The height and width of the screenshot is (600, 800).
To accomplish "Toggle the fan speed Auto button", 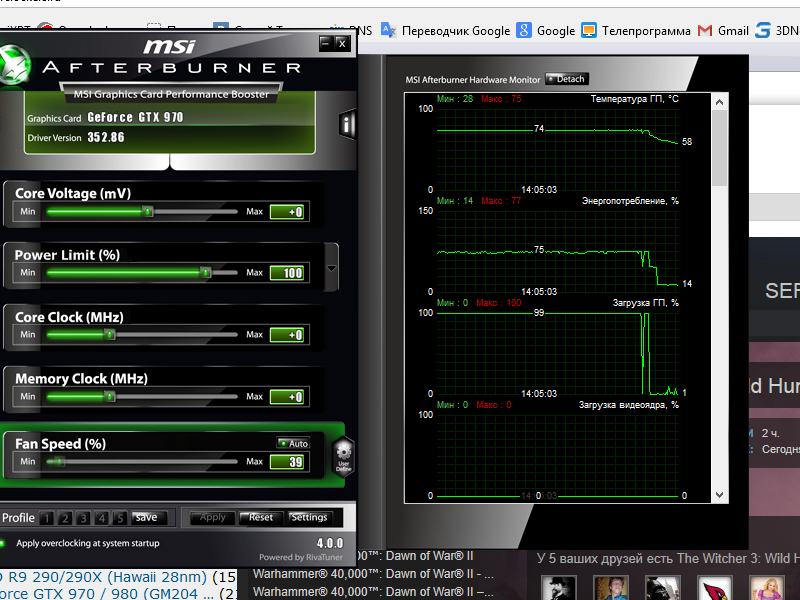I will 293,443.
